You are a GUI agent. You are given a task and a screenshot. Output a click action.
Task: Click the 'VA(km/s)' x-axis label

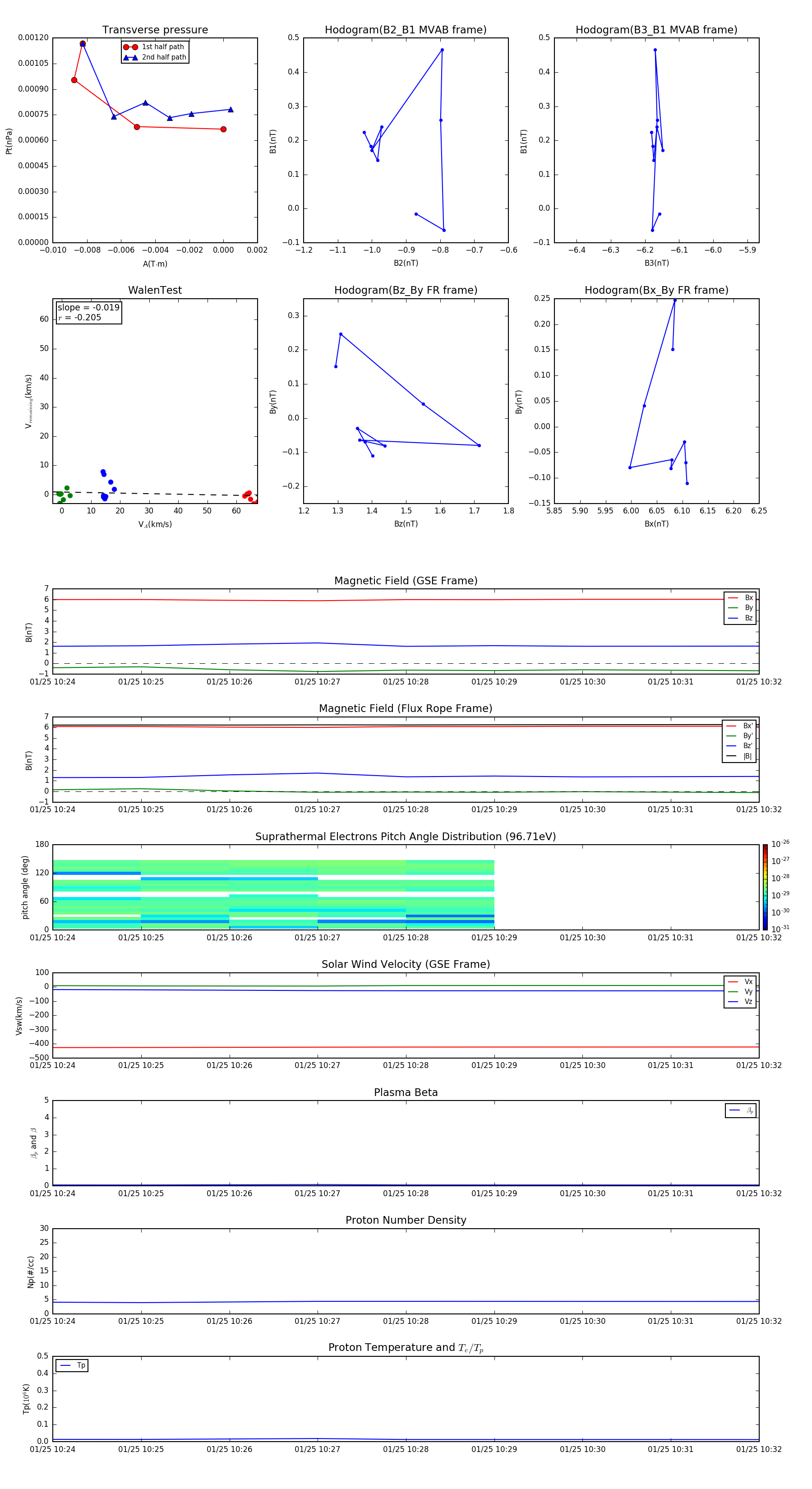click(155, 524)
